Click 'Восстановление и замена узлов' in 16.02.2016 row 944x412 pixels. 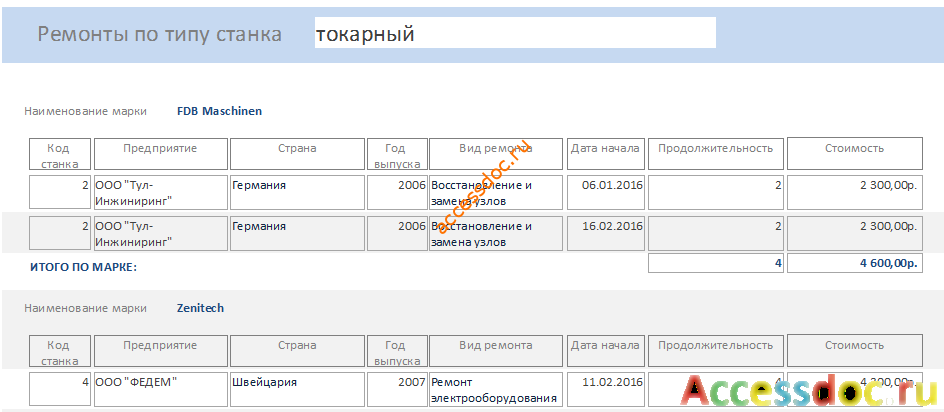496,233
